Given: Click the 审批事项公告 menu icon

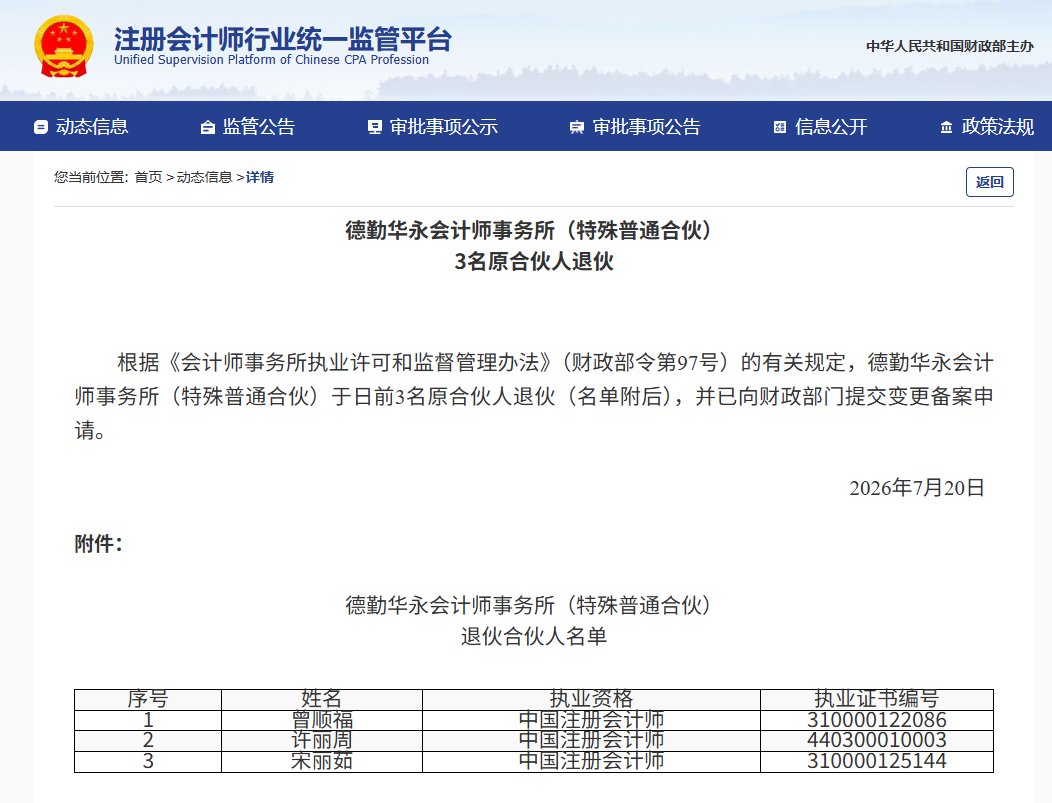Looking at the screenshot, I should click(577, 127).
